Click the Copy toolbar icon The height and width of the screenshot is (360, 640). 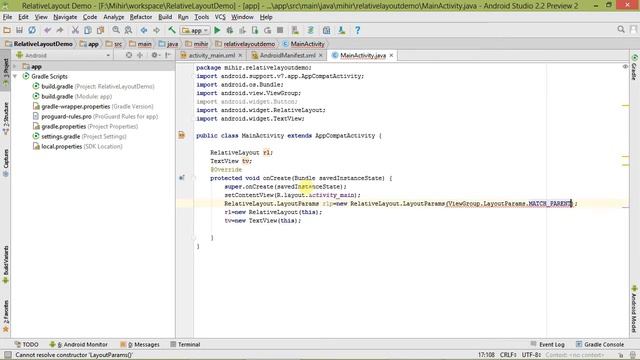[x=88, y=30]
